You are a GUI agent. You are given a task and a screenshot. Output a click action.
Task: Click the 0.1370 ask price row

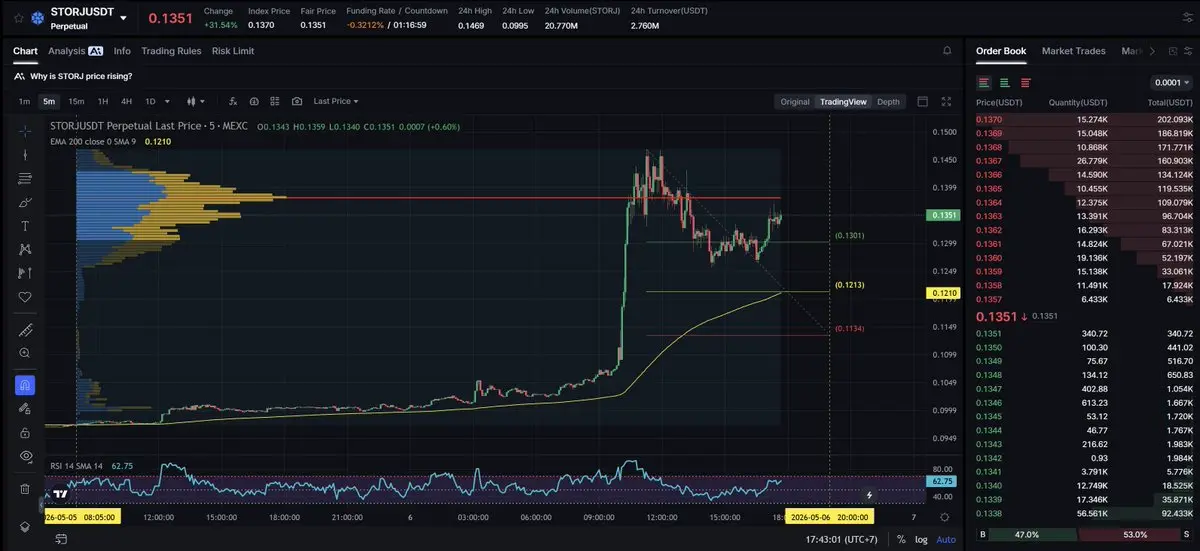tap(1084, 119)
